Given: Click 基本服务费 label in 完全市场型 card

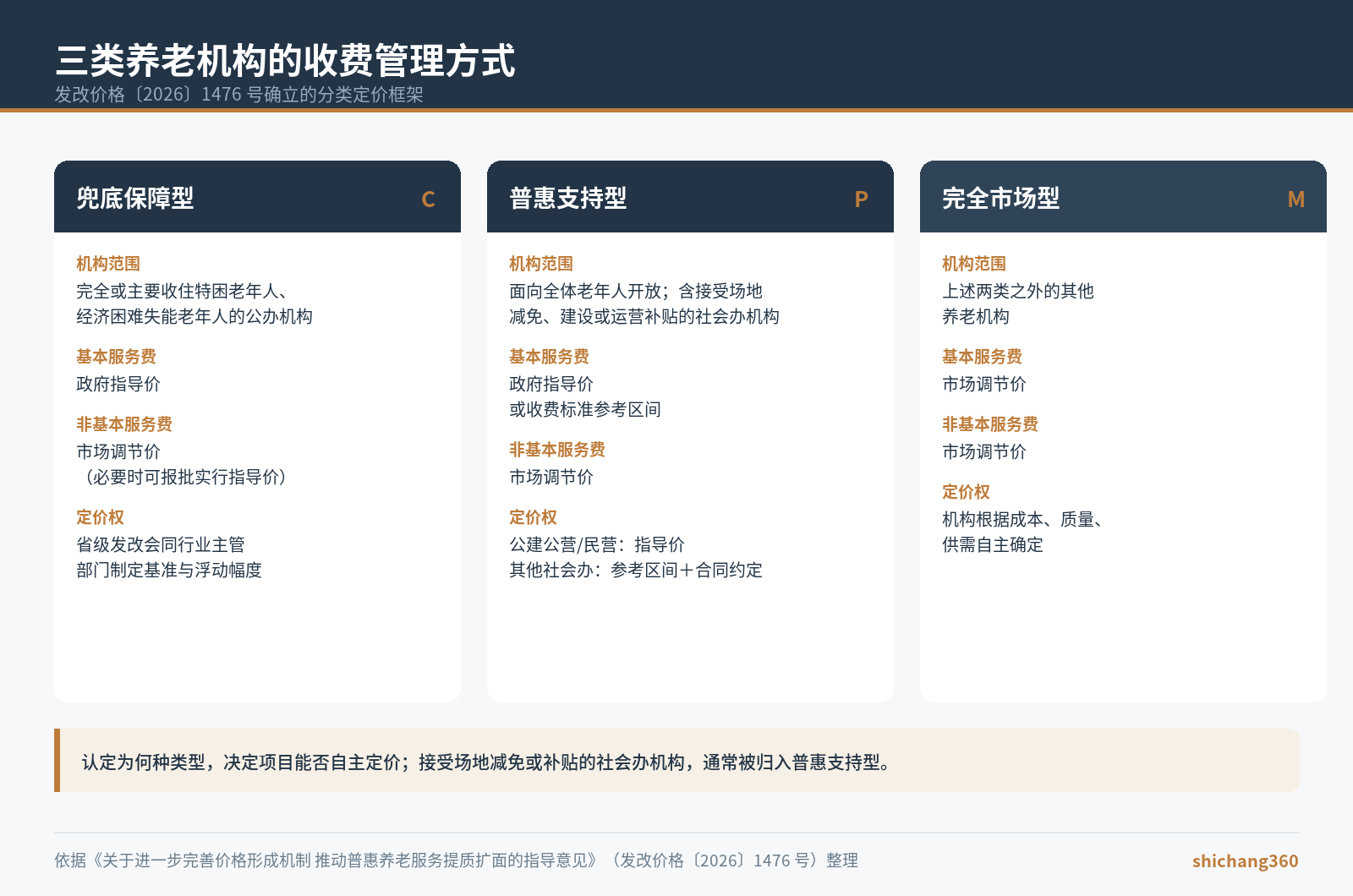Looking at the screenshot, I should pyautogui.click(x=982, y=357).
